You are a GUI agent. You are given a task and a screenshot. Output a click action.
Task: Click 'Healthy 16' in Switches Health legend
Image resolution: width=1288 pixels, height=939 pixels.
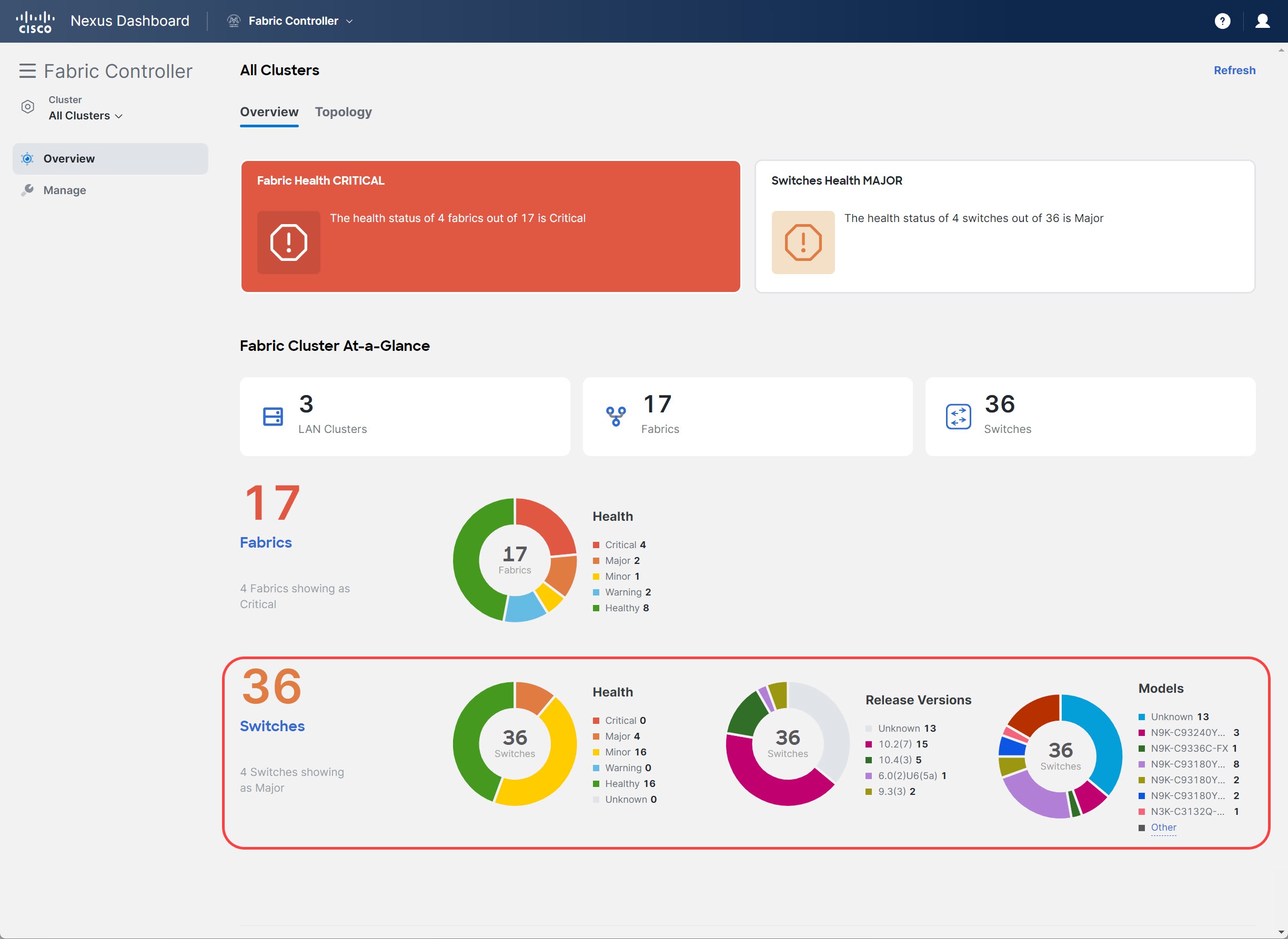(x=625, y=784)
